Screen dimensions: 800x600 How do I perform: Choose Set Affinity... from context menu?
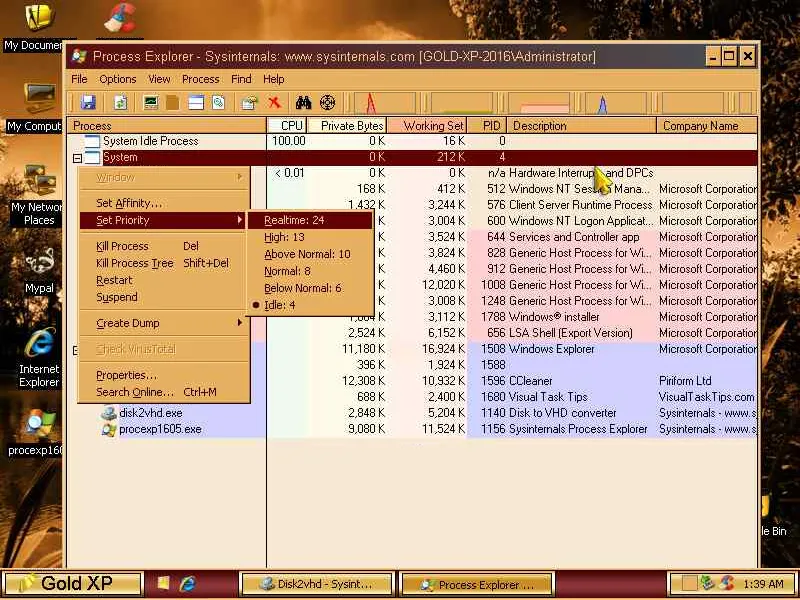click(x=163, y=203)
